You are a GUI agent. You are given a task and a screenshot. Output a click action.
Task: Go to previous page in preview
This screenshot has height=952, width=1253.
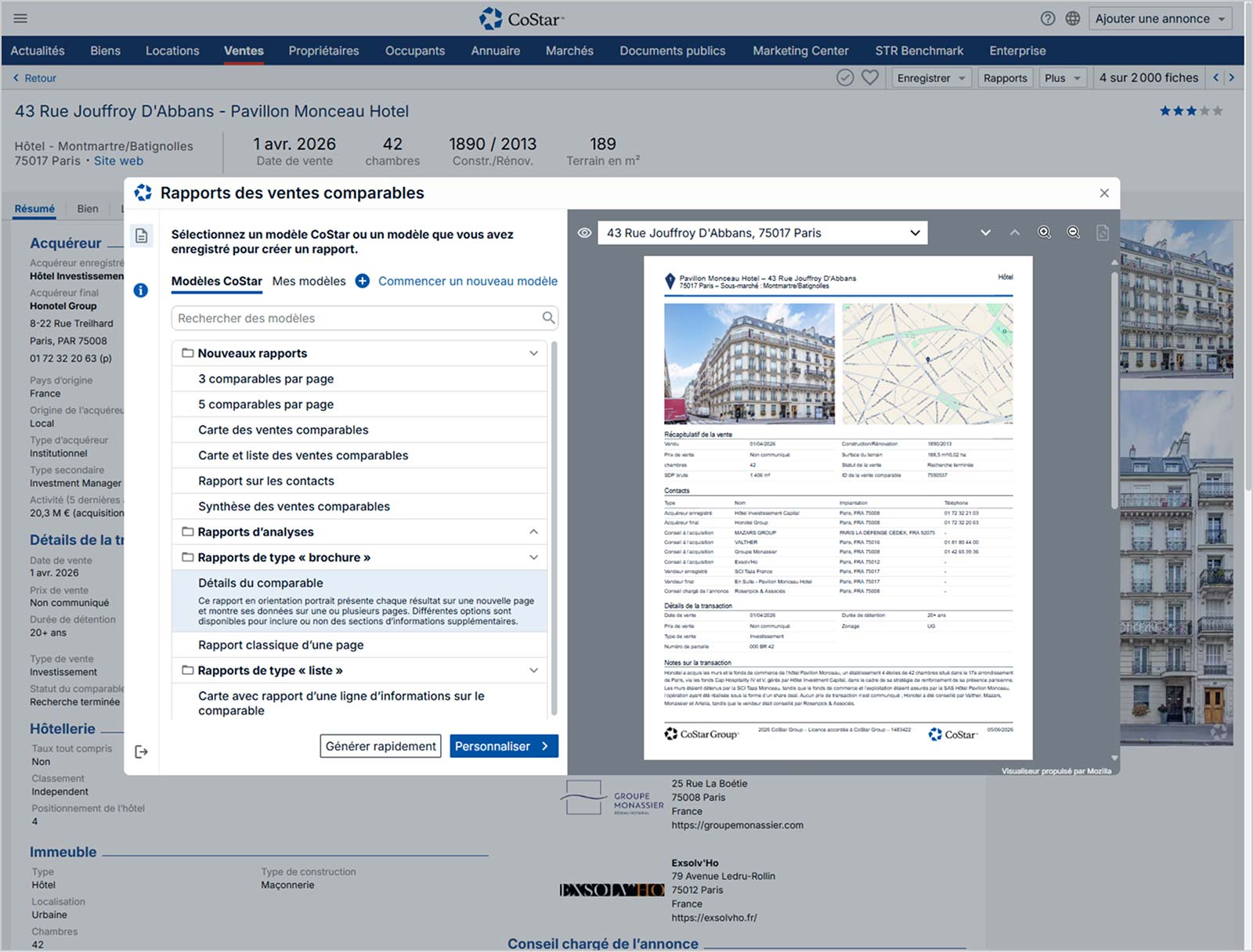tap(1015, 233)
